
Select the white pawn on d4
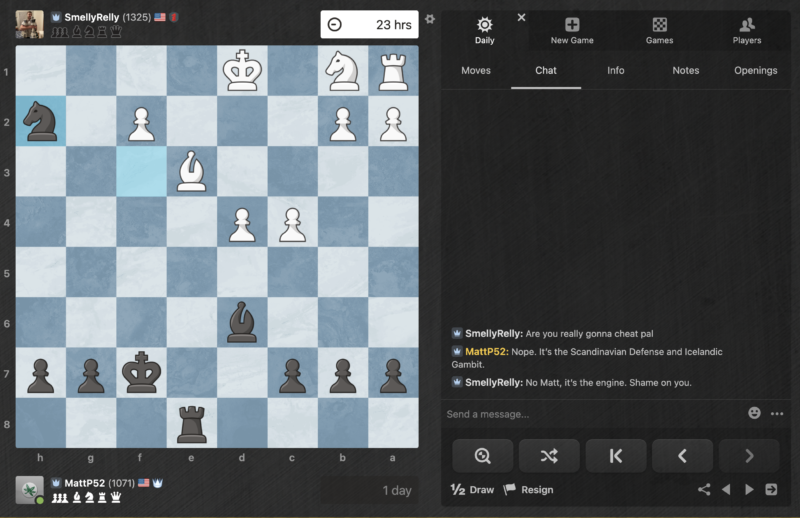click(242, 224)
